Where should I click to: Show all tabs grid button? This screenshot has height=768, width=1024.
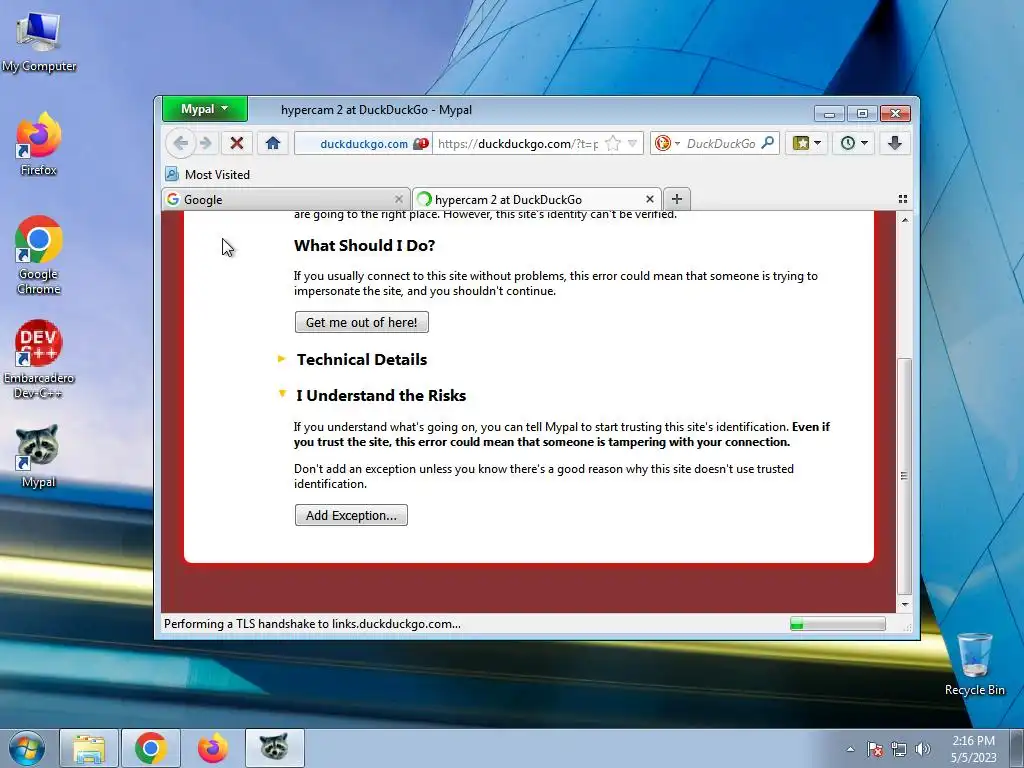(x=903, y=199)
